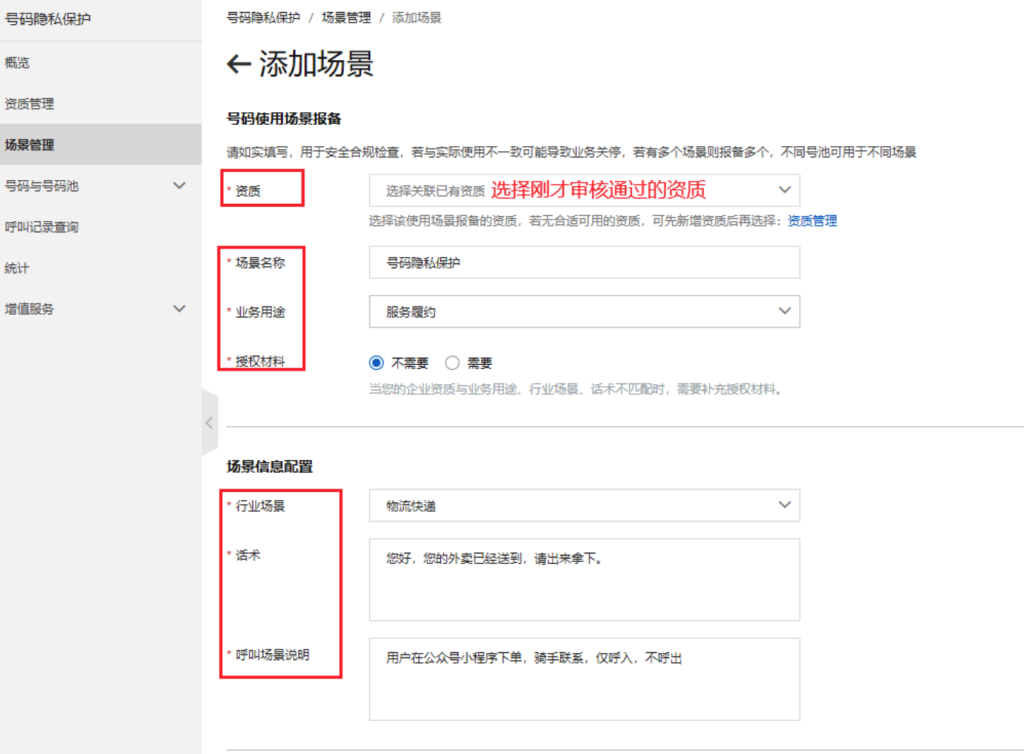Viewport: 1024px width, 754px height.
Task: Select the 需要 radio button for authorization materials
Action: pos(452,362)
